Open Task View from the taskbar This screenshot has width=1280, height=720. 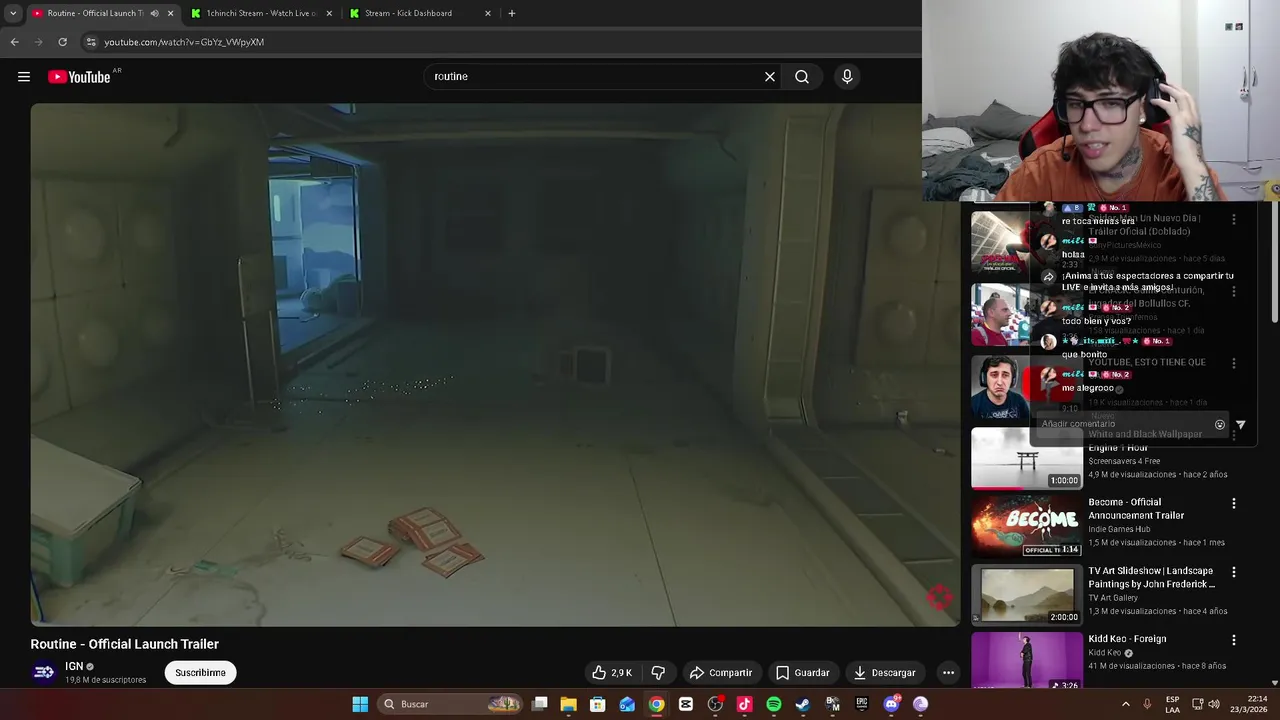coord(539,704)
